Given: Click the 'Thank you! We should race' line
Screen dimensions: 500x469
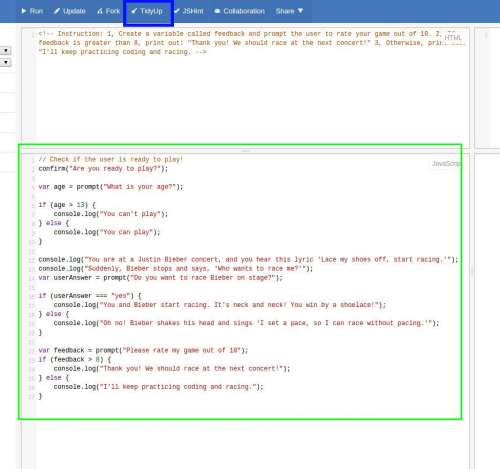Looking at the screenshot, I should tap(172, 368).
